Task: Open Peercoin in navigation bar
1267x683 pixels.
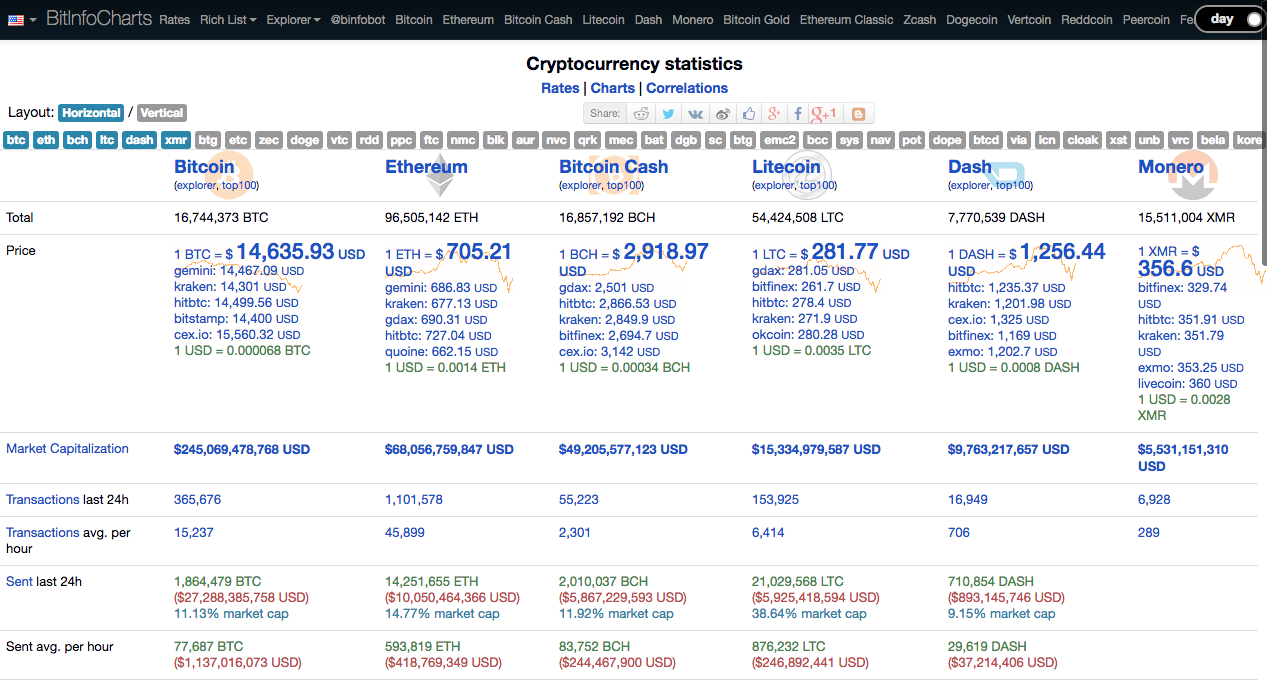Action: [x=1146, y=19]
